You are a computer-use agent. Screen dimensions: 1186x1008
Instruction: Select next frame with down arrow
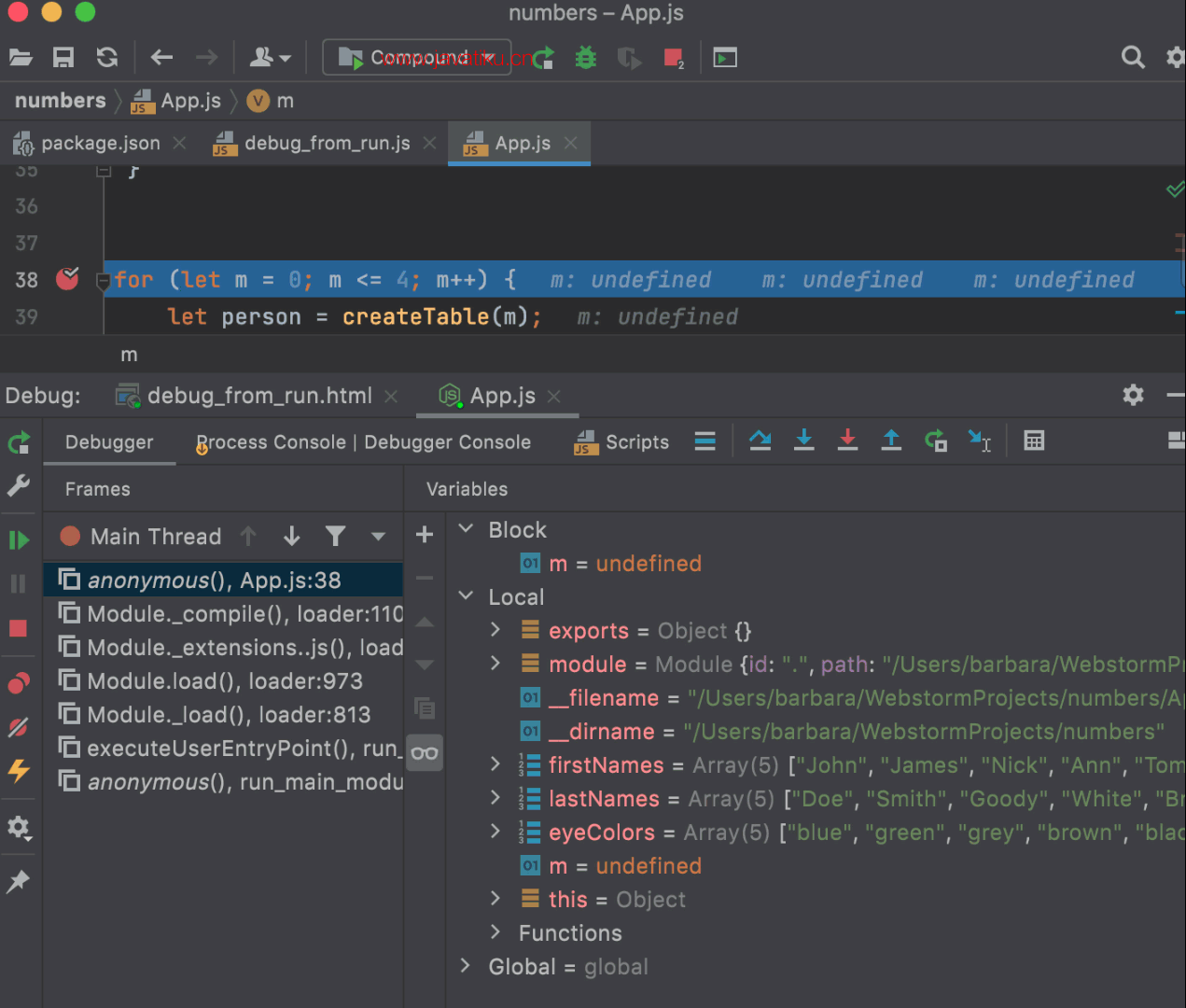pyautogui.click(x=292, y=536)
